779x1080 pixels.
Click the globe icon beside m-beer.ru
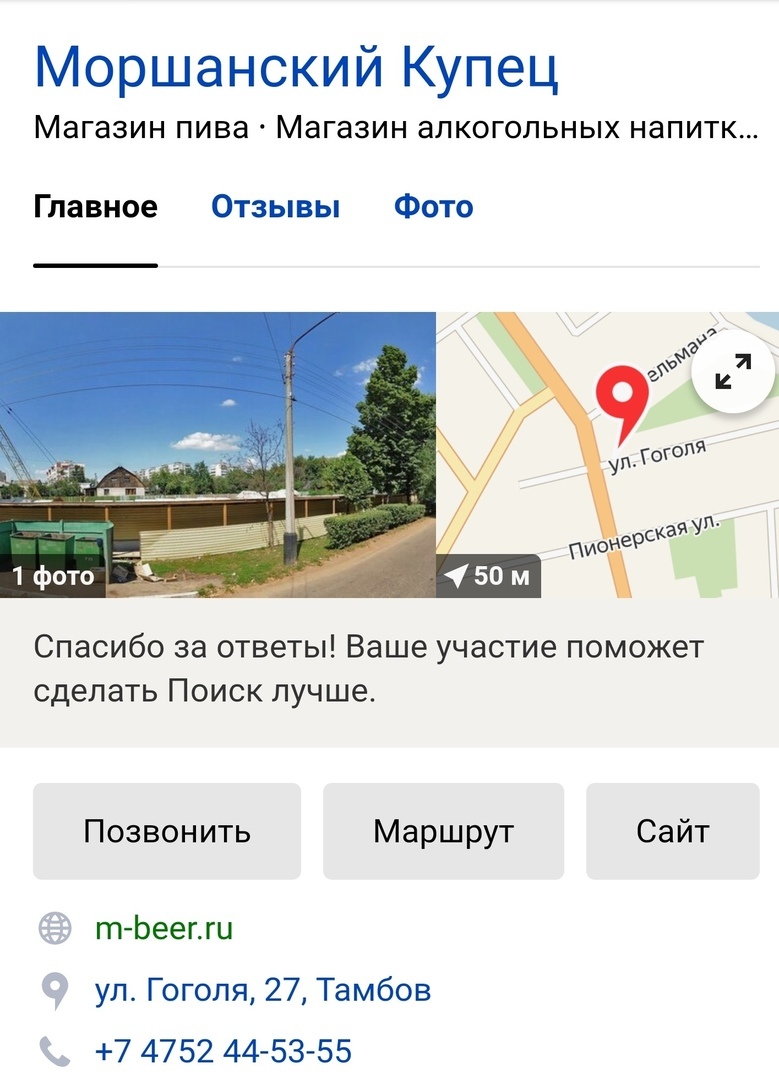(x=54, y=928)
